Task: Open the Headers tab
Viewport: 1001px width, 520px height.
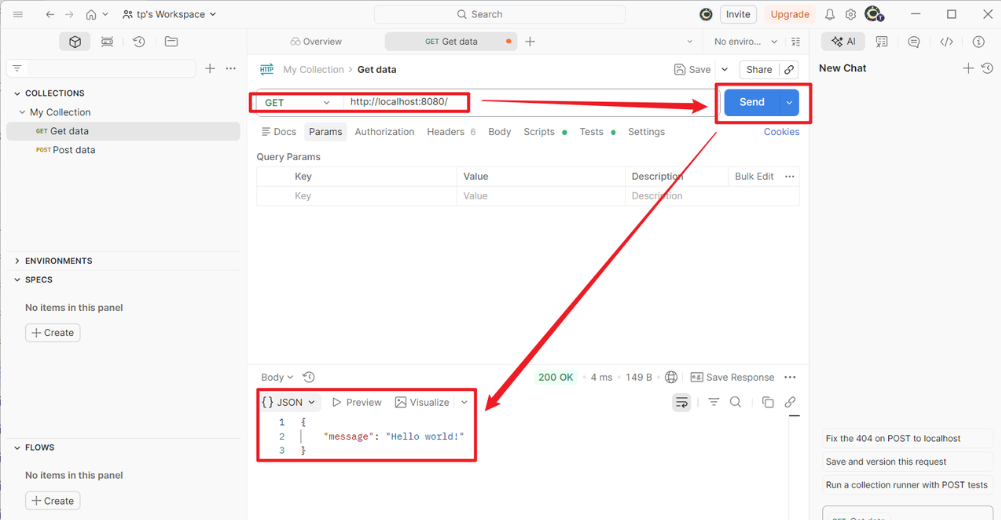Action: click(451, 132)
